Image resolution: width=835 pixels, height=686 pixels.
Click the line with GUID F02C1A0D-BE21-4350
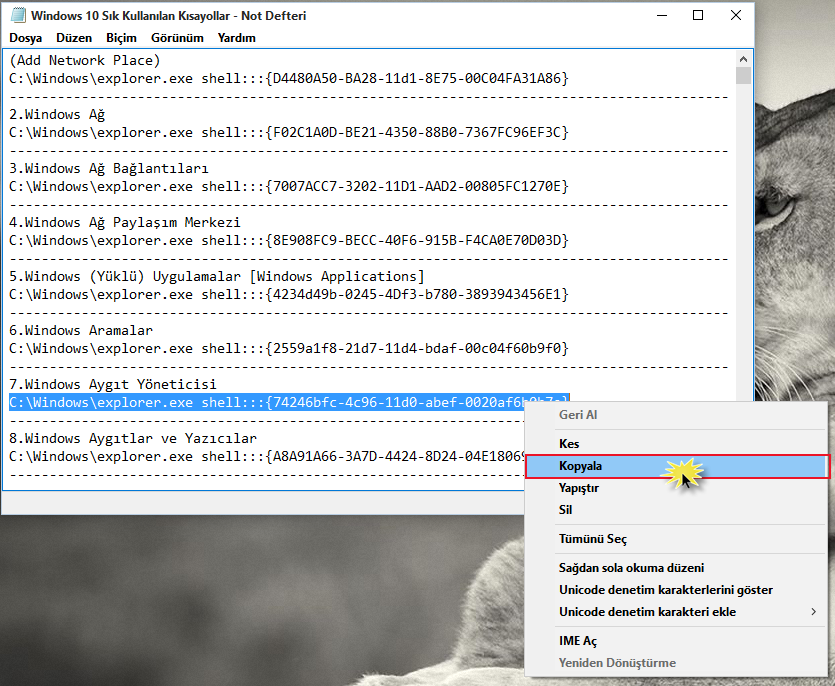(289, 132)
